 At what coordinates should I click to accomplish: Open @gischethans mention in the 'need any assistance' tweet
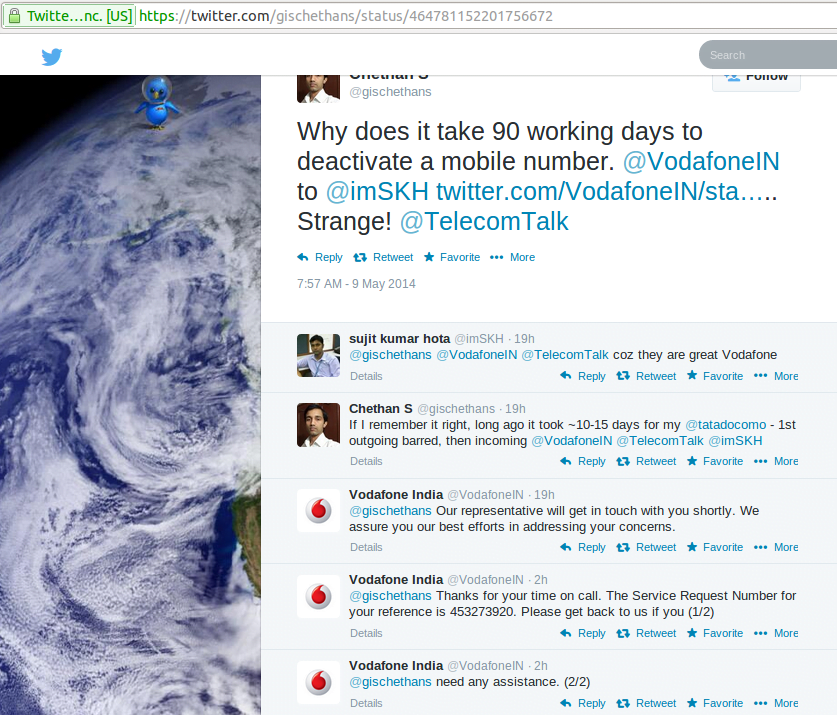390,682
